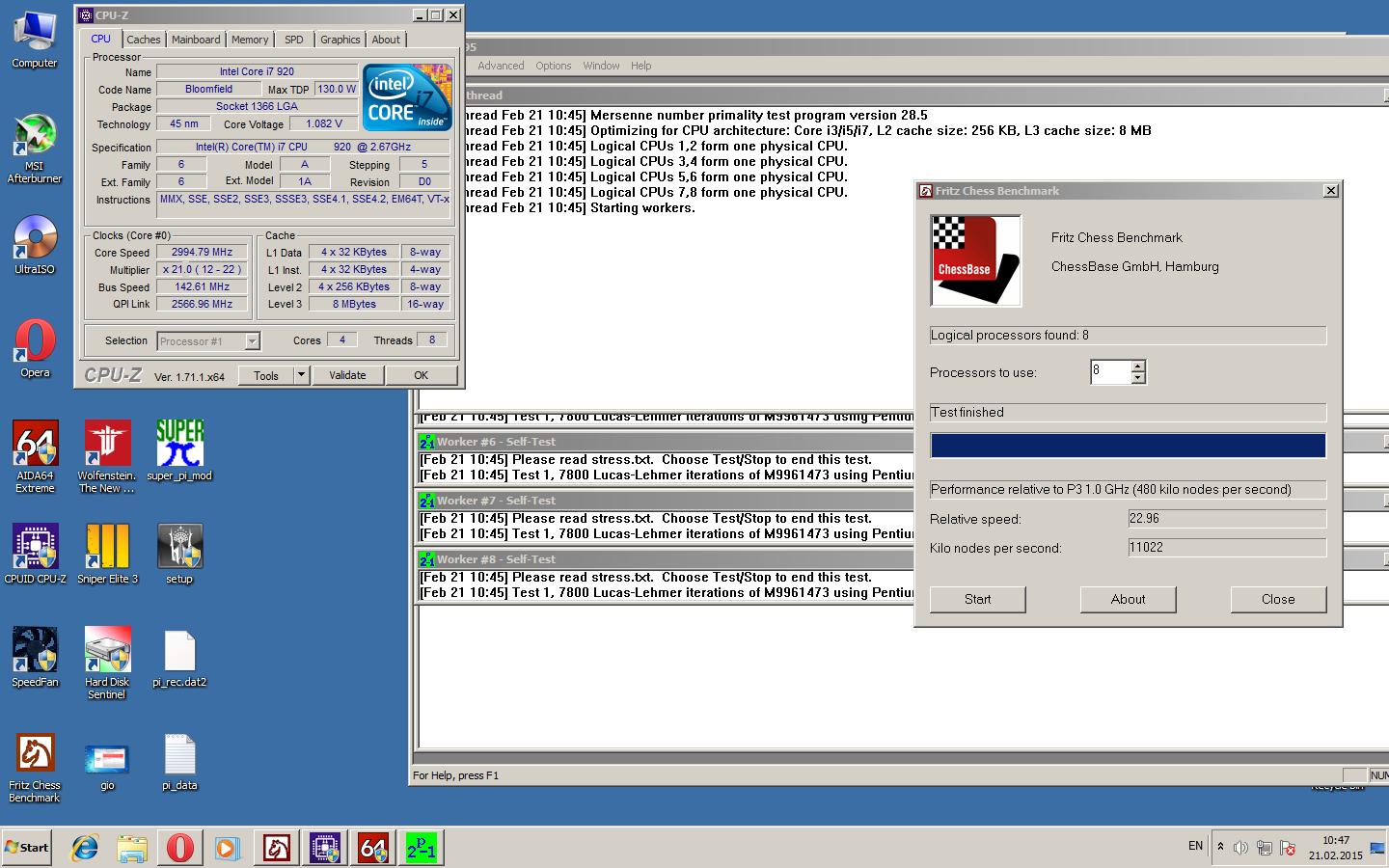Click the Processors to use input field
Screen dimensions: 1389x868
click(1109, 371)
